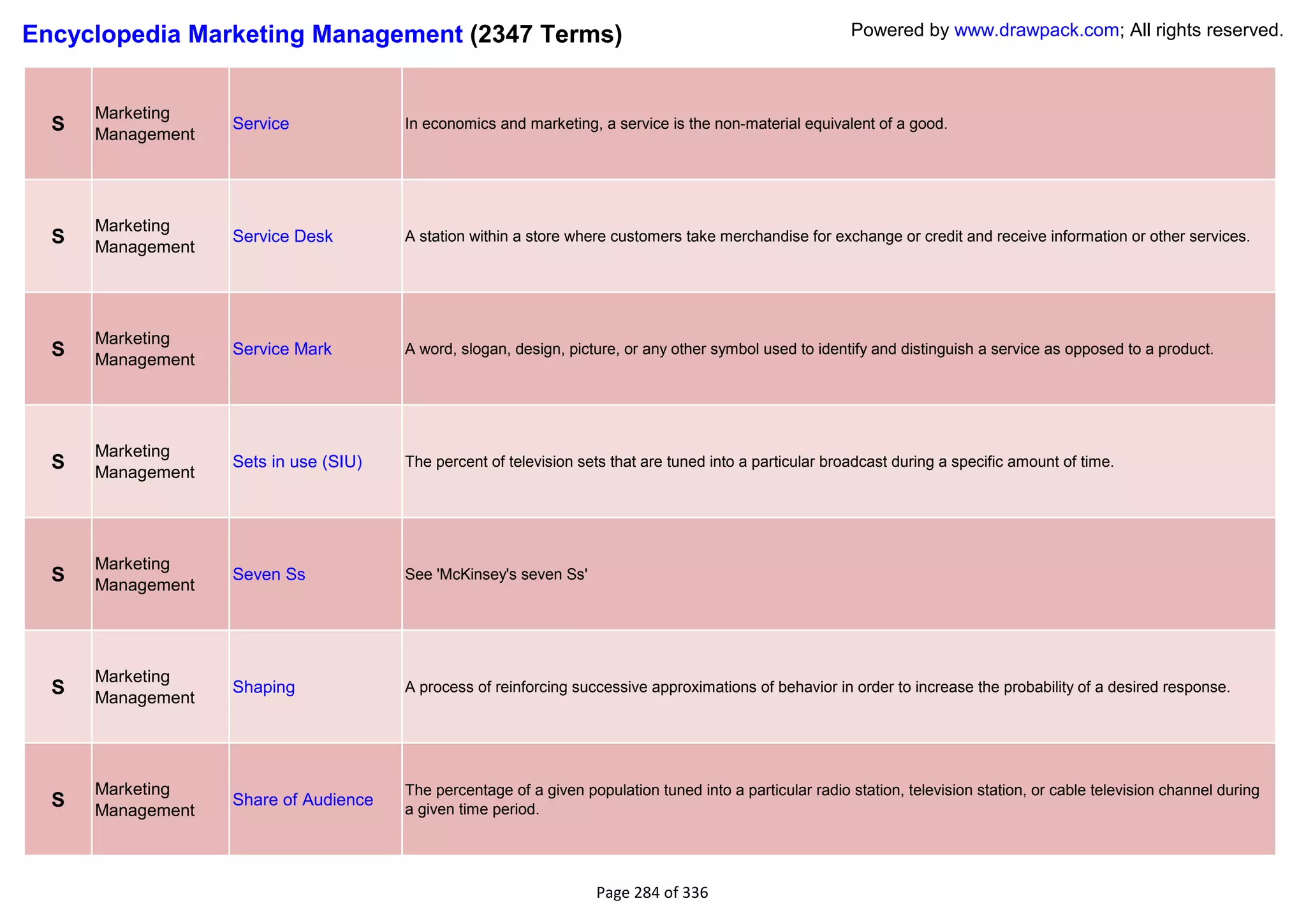This screenshot has height=924, width=1306.
Task: Click Marketing Management in the Service row
Action: point(145,124)
